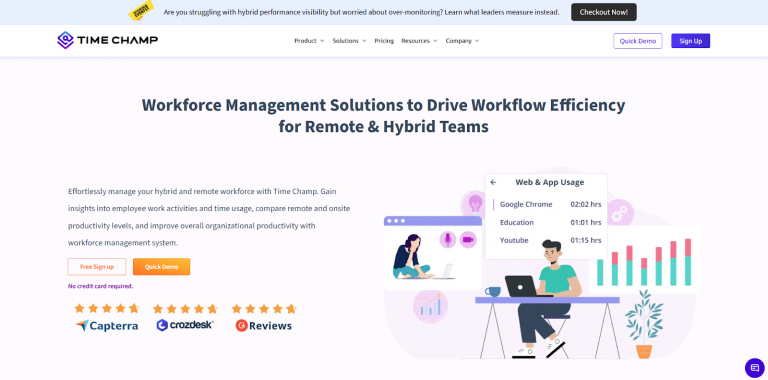Open the Crozdesk rating logo
768x380 pixels.
185,325
